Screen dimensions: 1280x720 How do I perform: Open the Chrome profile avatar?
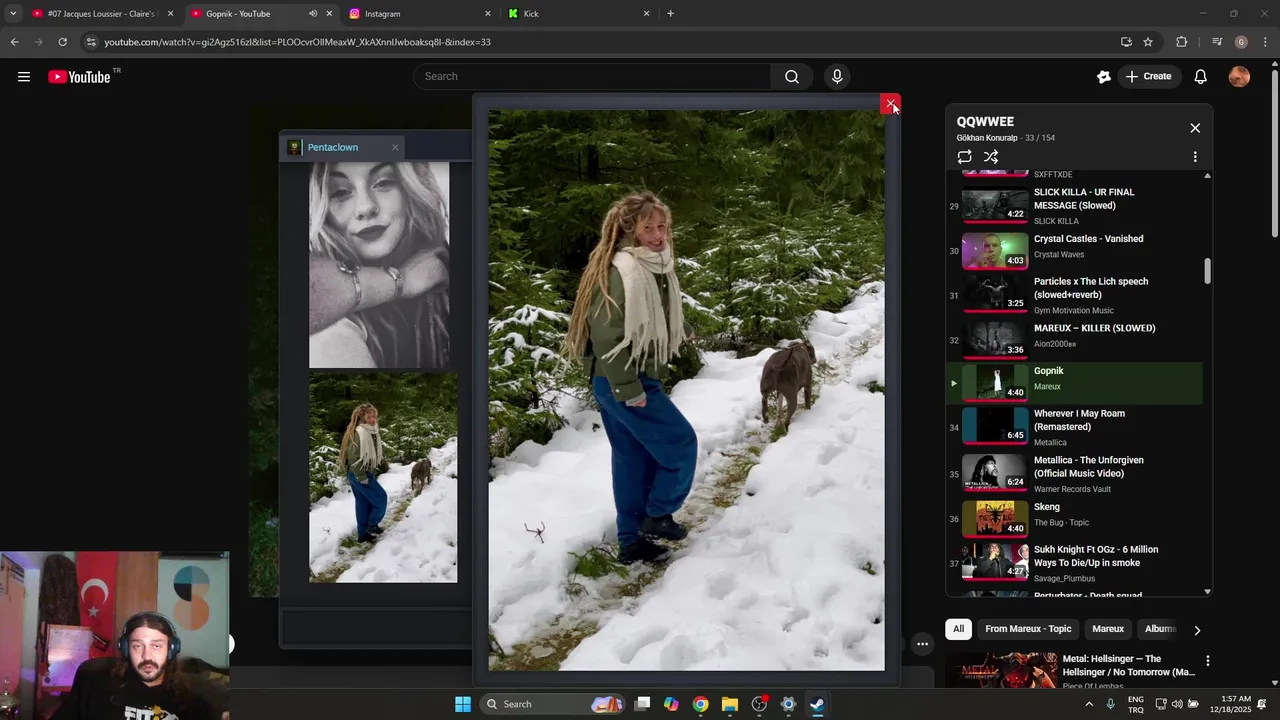tap(1241, 42)
